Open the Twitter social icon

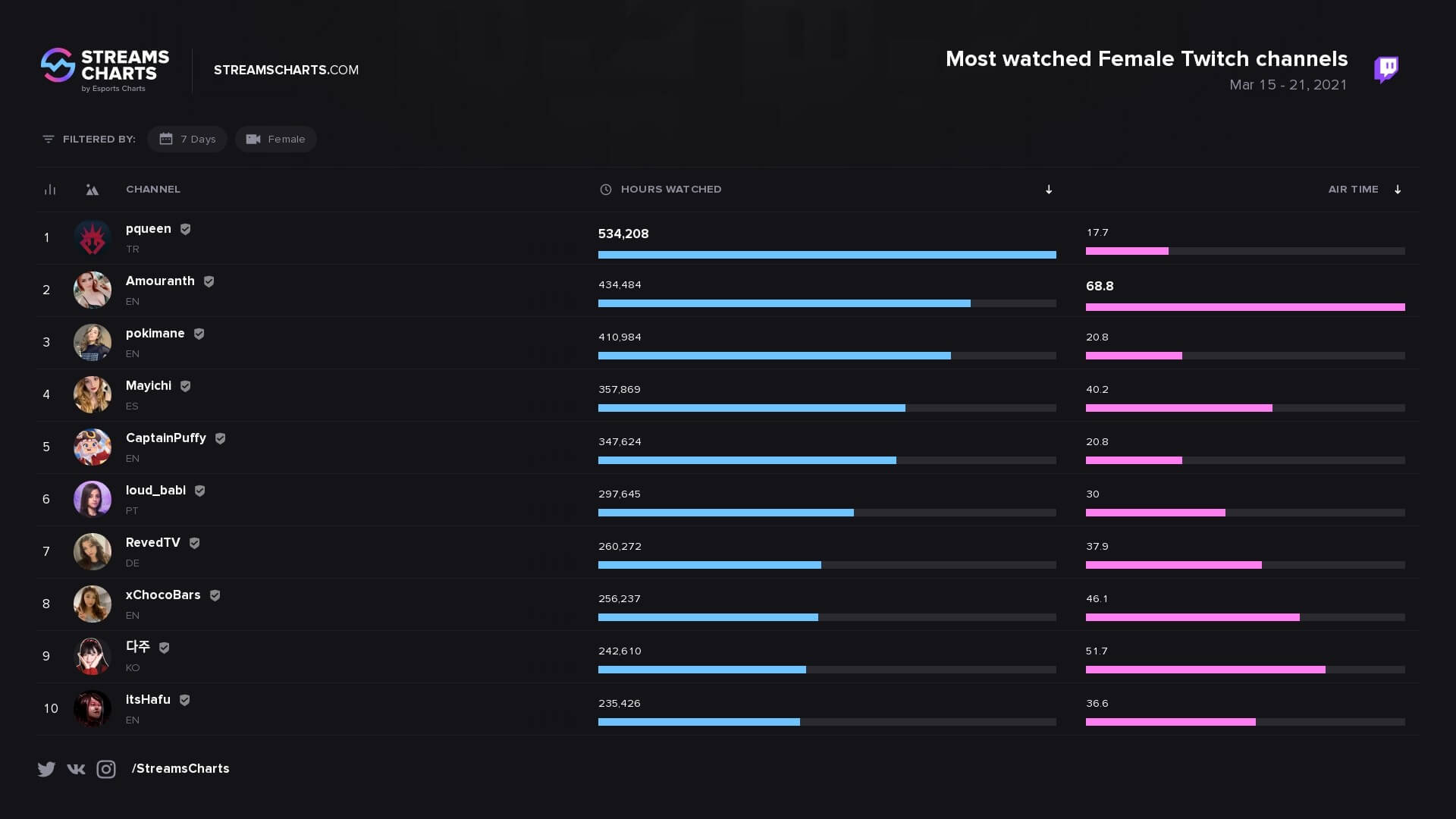coord(46,769)
